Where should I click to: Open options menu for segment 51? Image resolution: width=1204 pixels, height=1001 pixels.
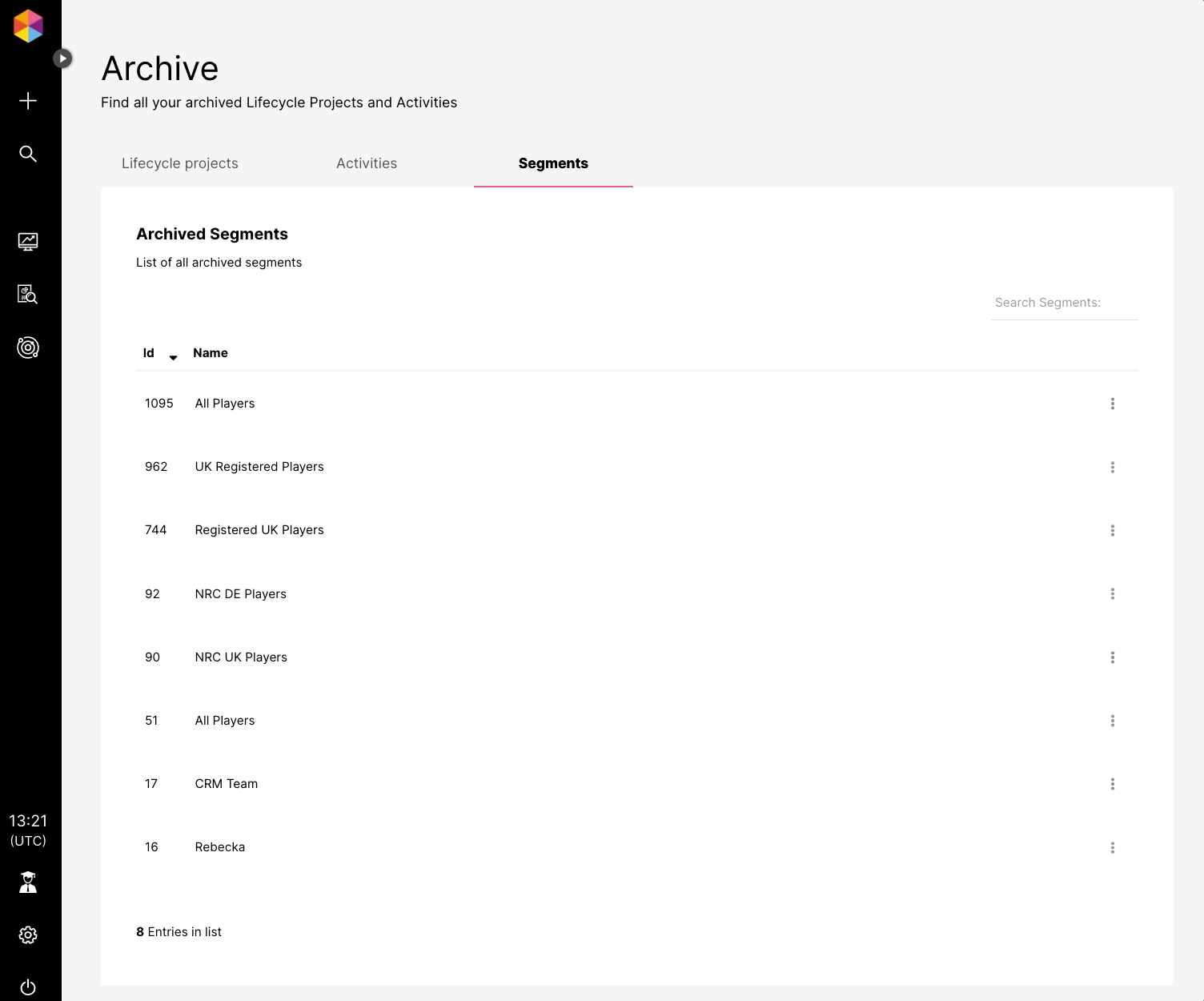[1113, 721]
